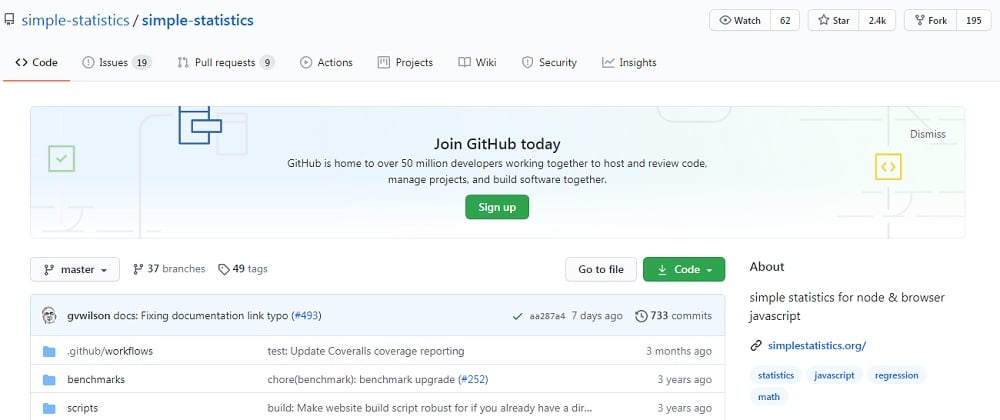This screenshot has width=1000, height=420.
Task: Click the green commit status checkmark
Action: [x=517, y=316]
